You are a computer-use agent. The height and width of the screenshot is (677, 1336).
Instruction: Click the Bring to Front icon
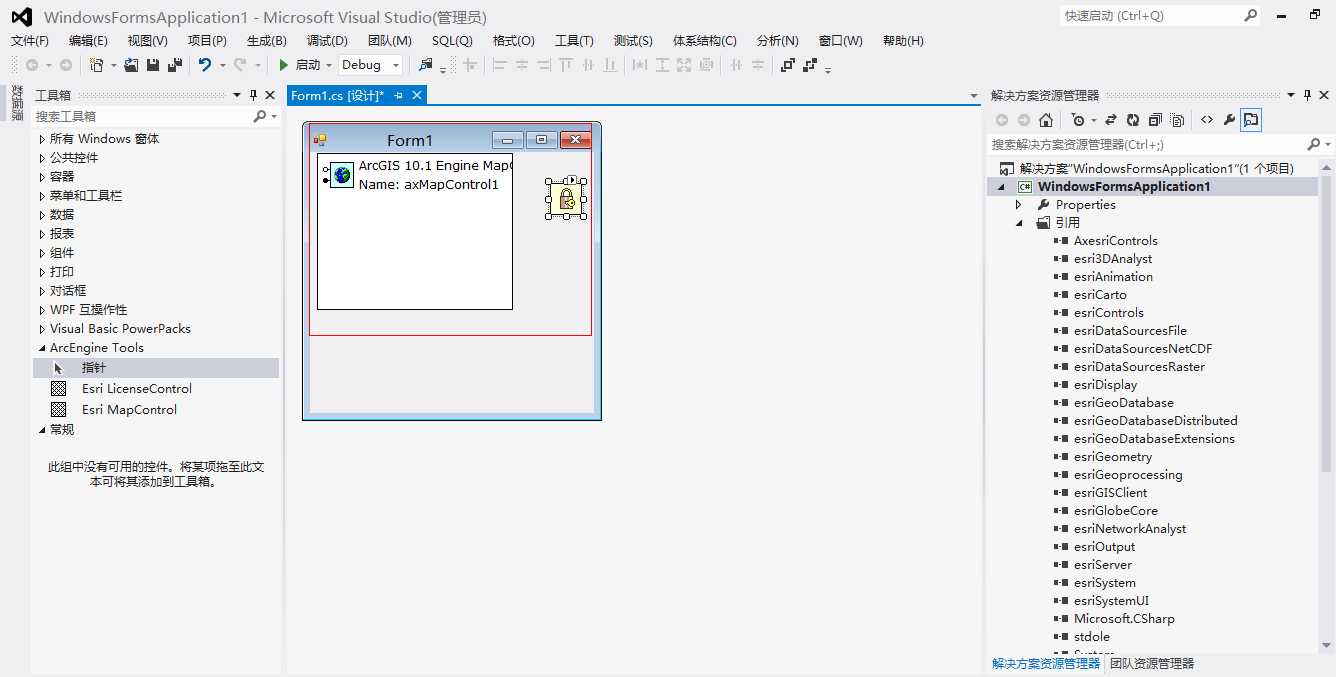(788, 65)
